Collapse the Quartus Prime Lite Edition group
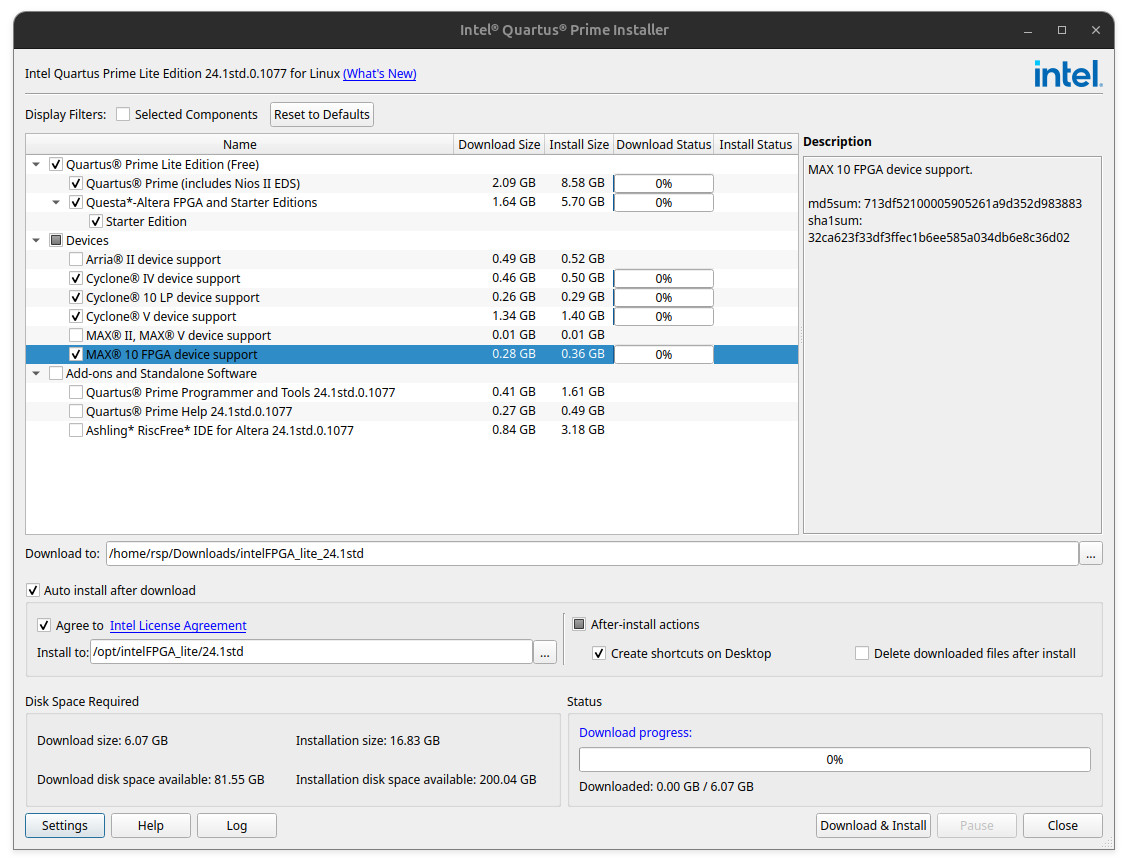The image size is (1128, 866). click(x=37, y=165)
